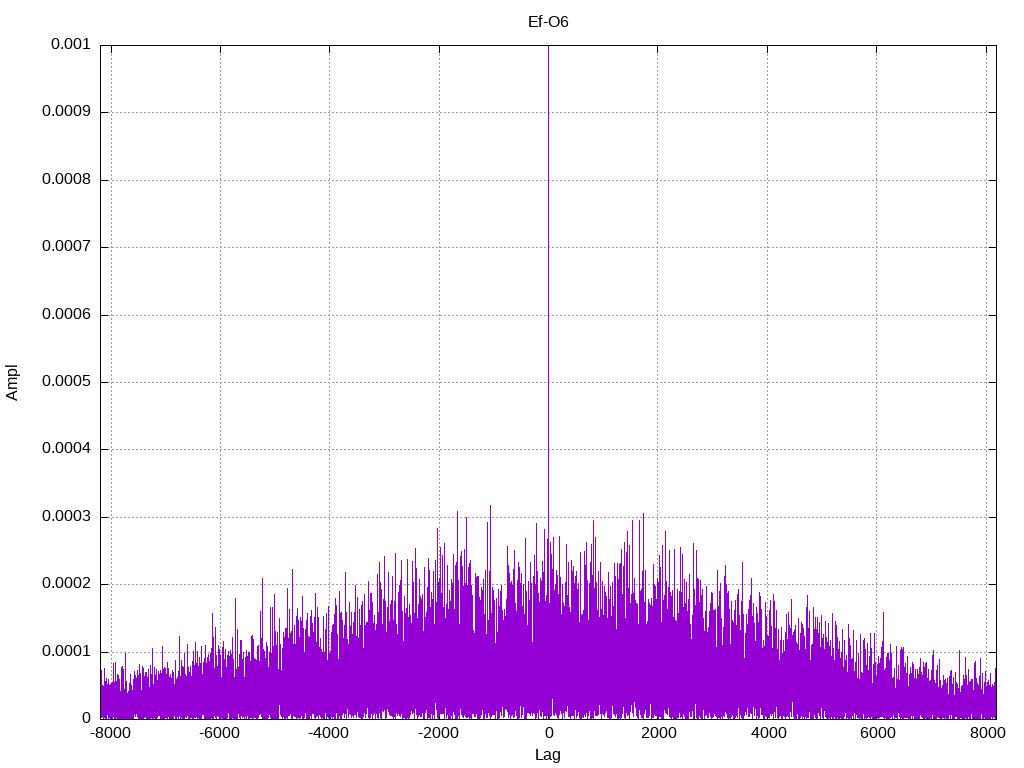
Task: Click the 0.0007 y-axis tick label
Action: 66,247
